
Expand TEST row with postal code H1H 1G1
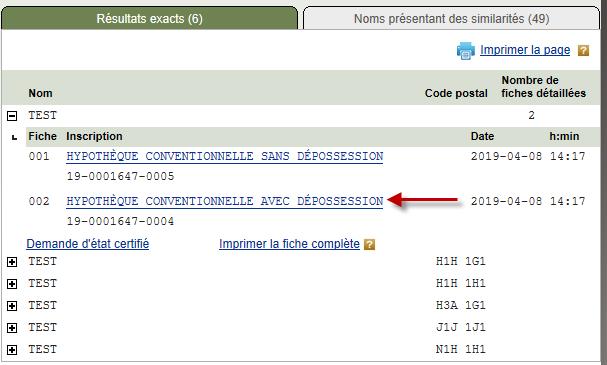tap(12, 262)
